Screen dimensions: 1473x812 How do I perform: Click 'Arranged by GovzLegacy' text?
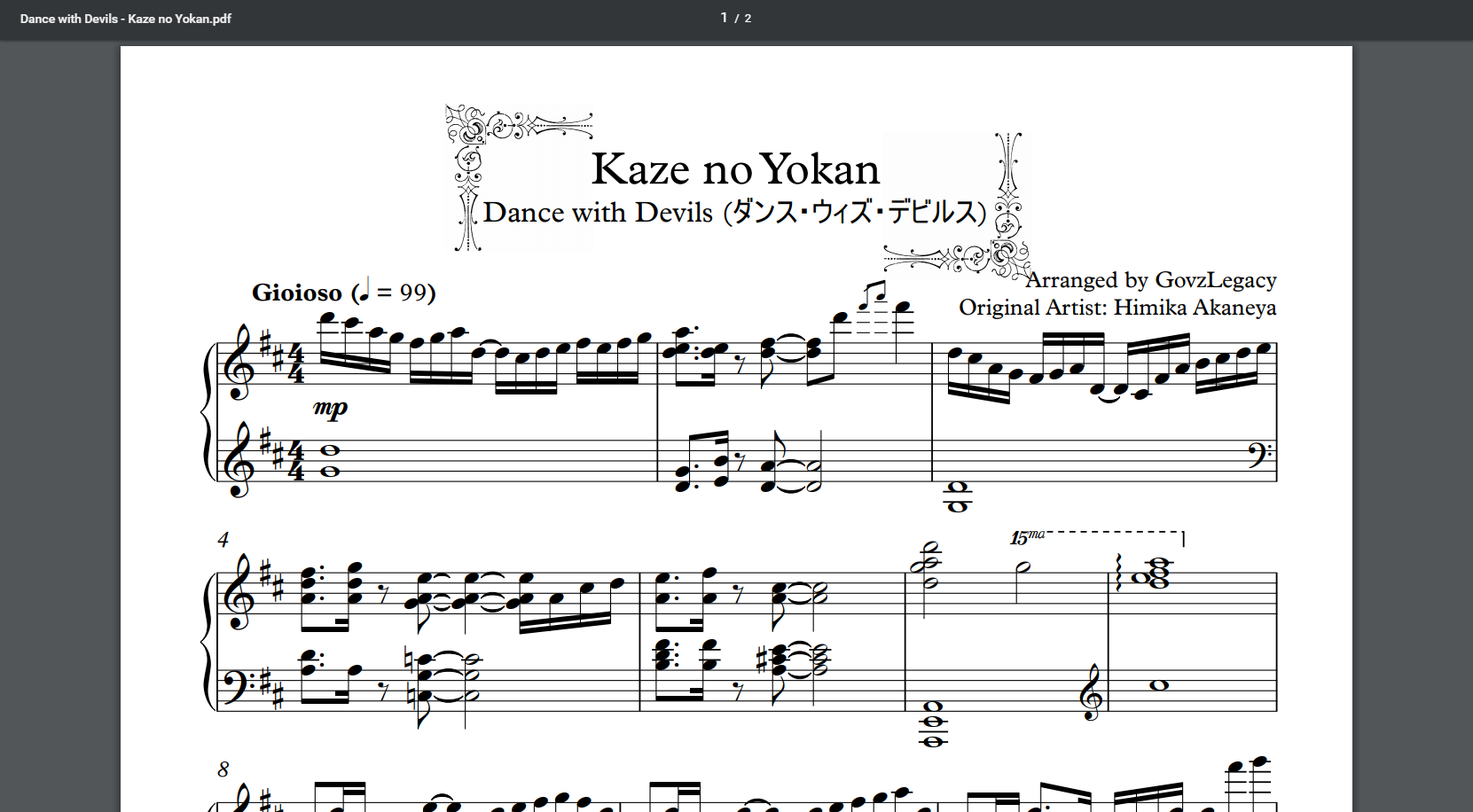pyautogui.click(x=1151, y=280)
